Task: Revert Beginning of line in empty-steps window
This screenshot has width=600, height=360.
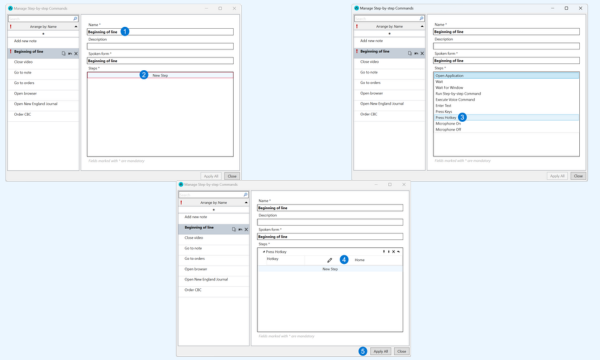Action: click(x=70, y=53)
